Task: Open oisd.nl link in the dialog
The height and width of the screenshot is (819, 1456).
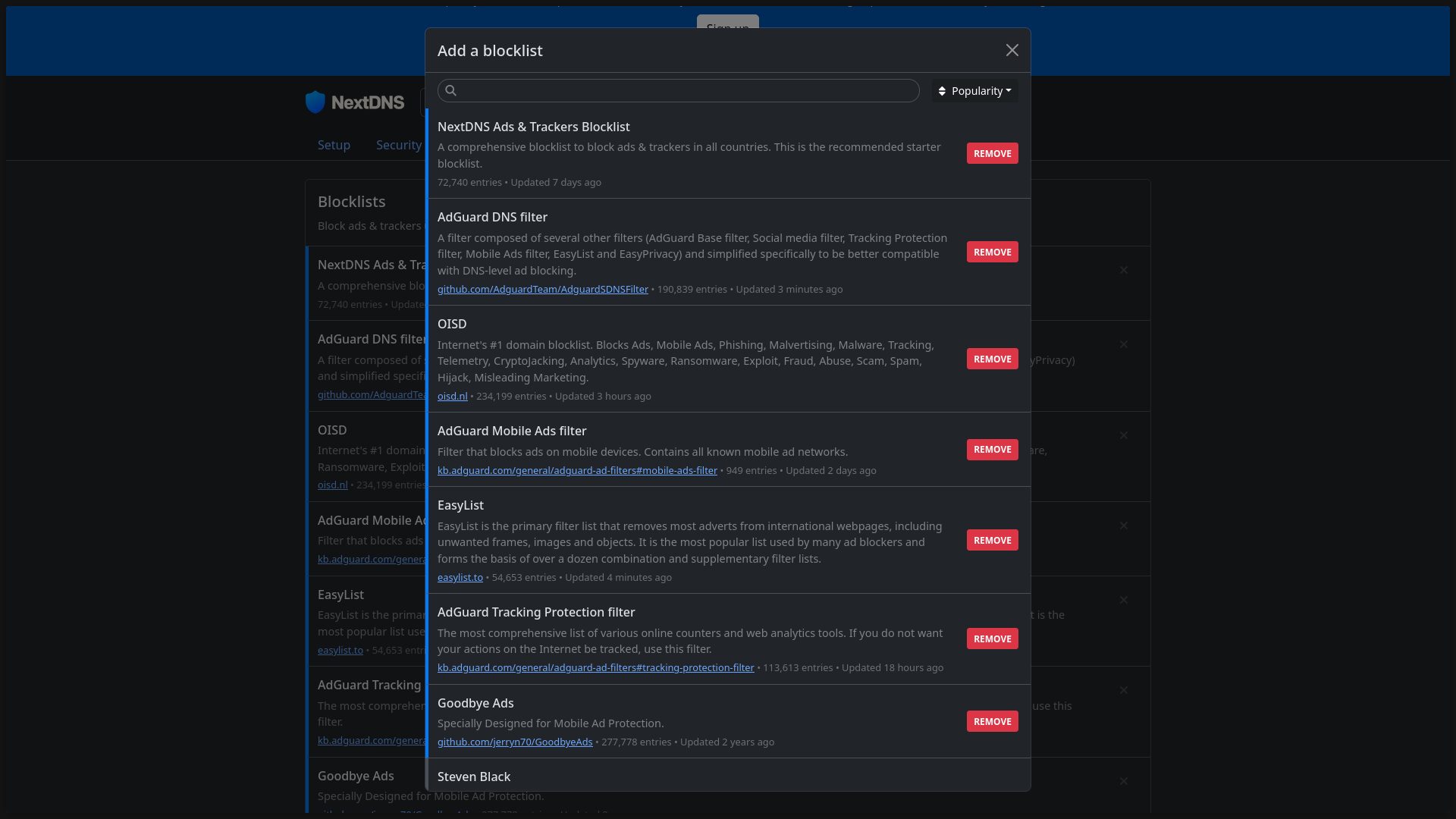Action: tap(453, 397)
